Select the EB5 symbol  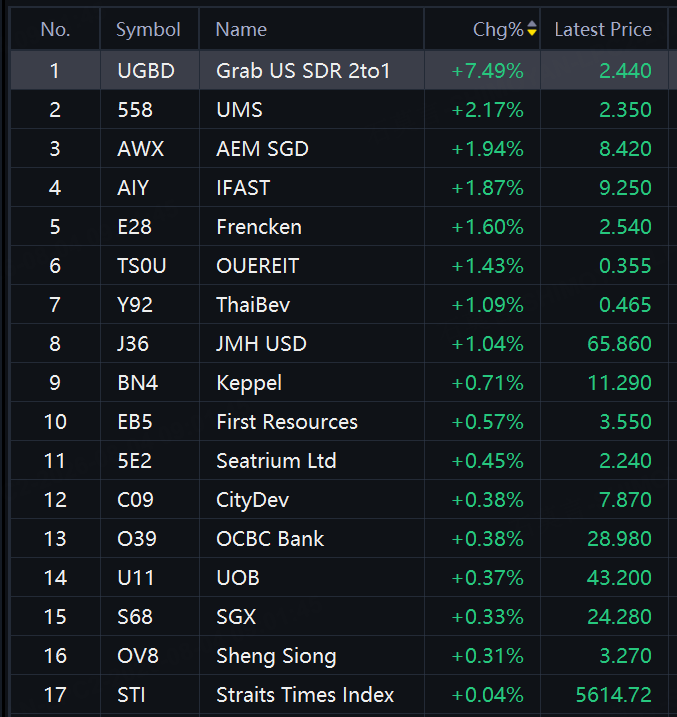[135, 422]
